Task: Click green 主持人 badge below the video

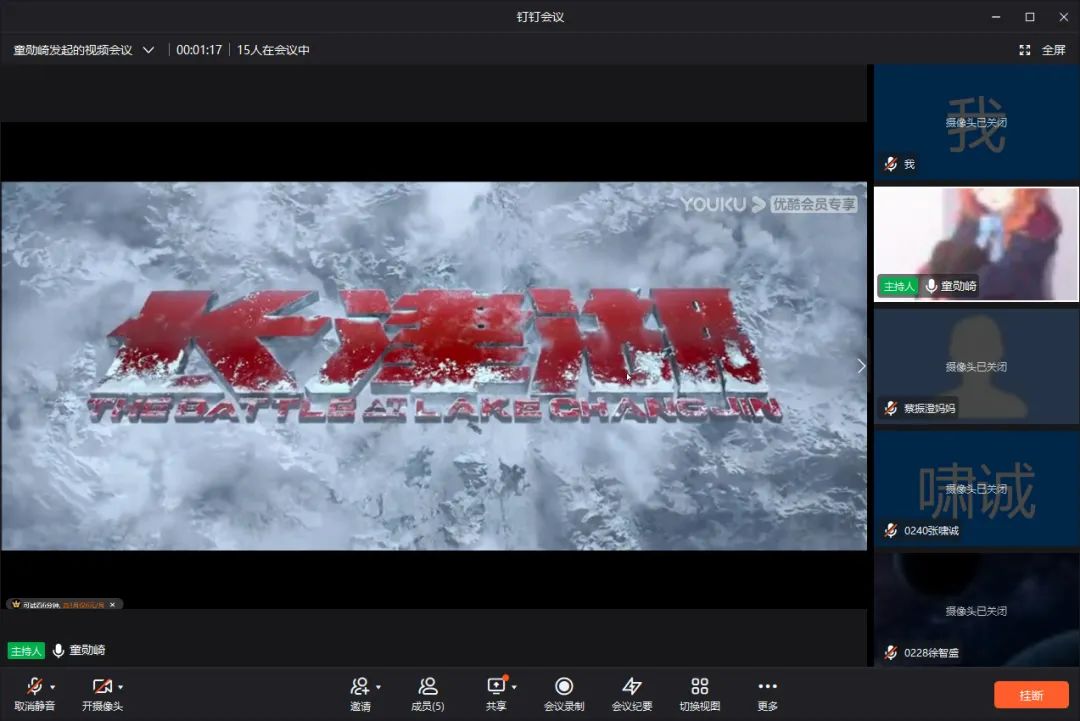Action: tap(26, 651)
